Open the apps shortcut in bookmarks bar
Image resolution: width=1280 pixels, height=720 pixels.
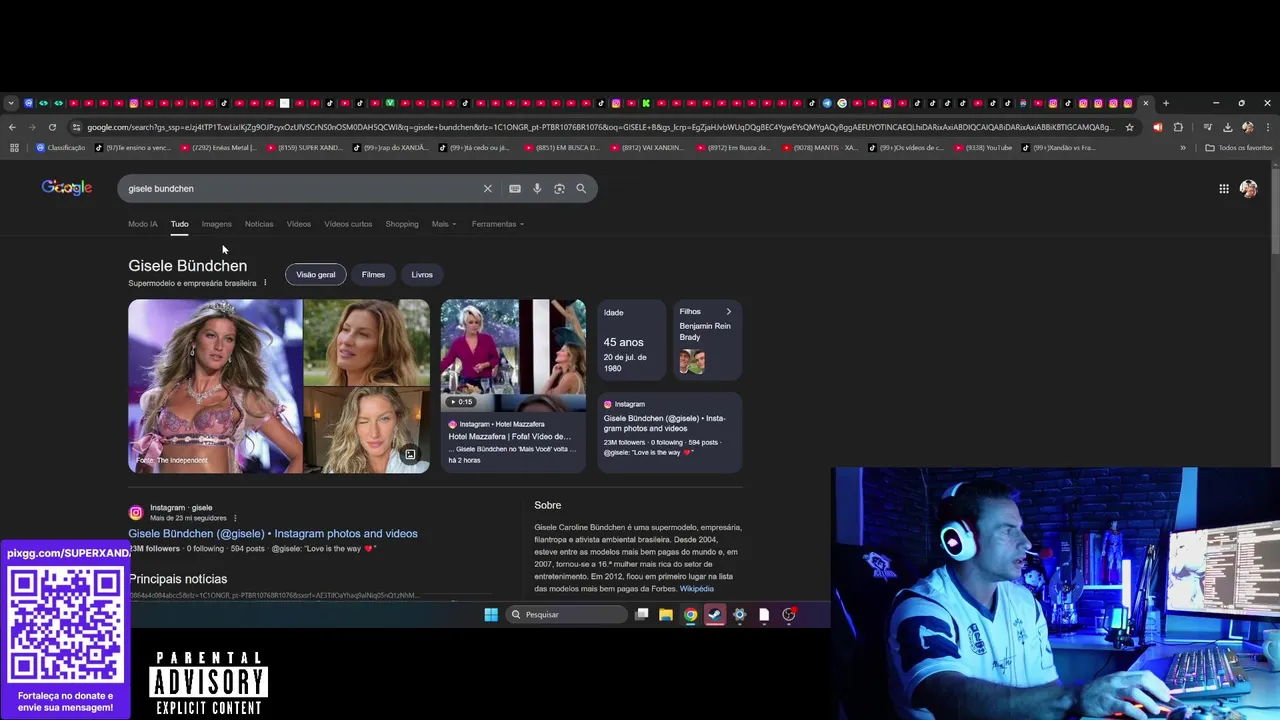click(14, 148)
